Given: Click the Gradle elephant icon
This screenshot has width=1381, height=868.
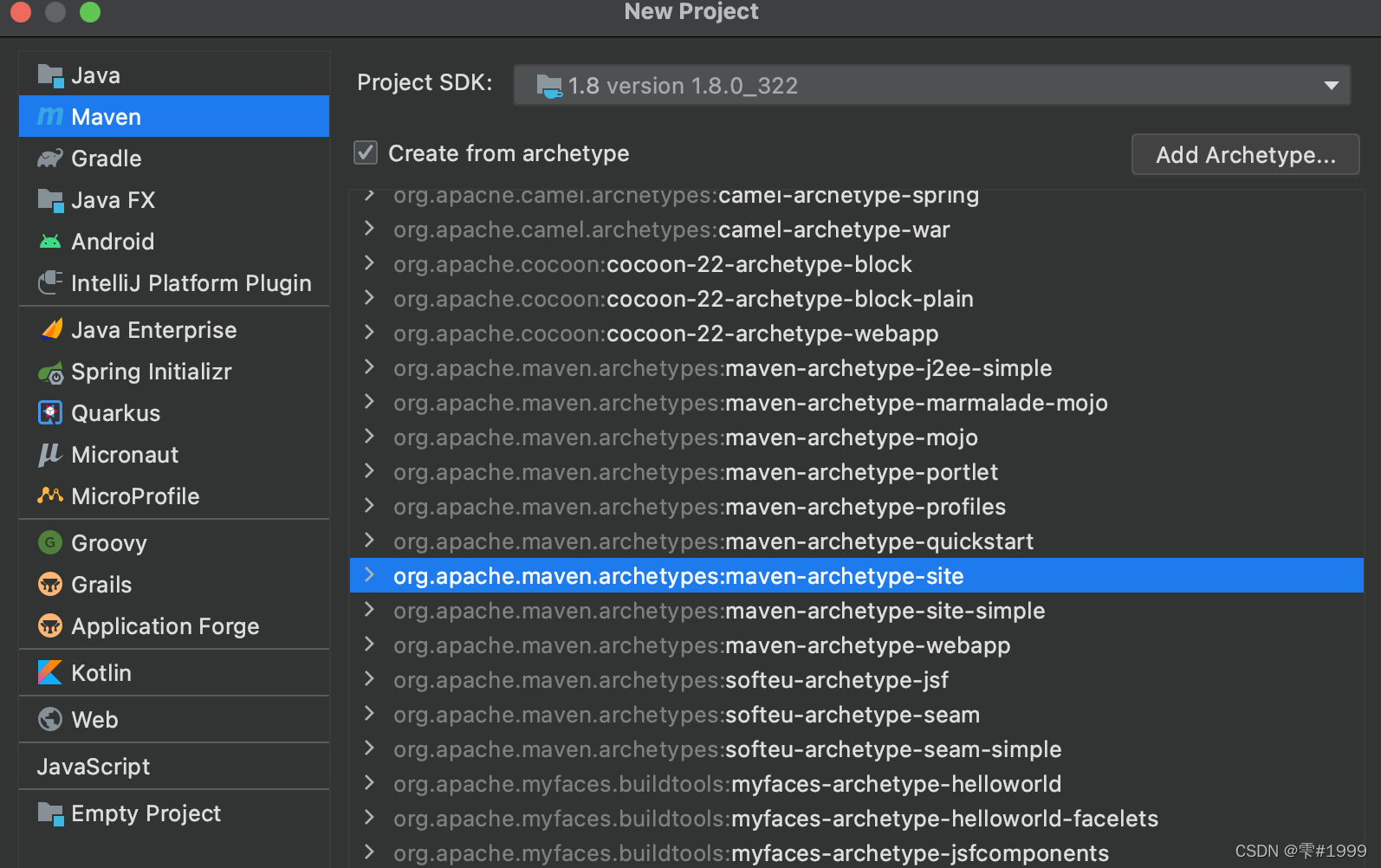Looking at the screenshot, I should [x=50, y=159].
